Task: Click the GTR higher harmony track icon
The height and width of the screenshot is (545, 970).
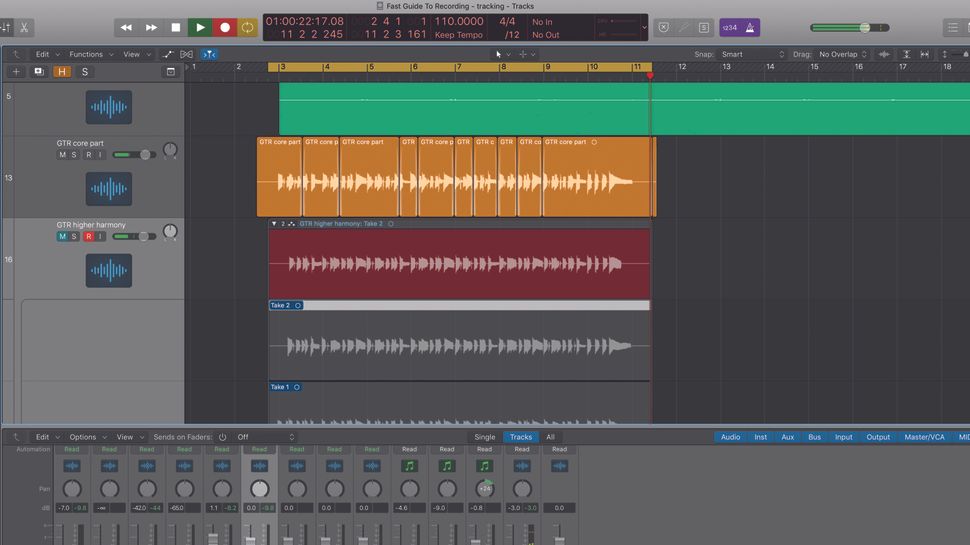Action: pyautogui.click(x=109, y=270)
